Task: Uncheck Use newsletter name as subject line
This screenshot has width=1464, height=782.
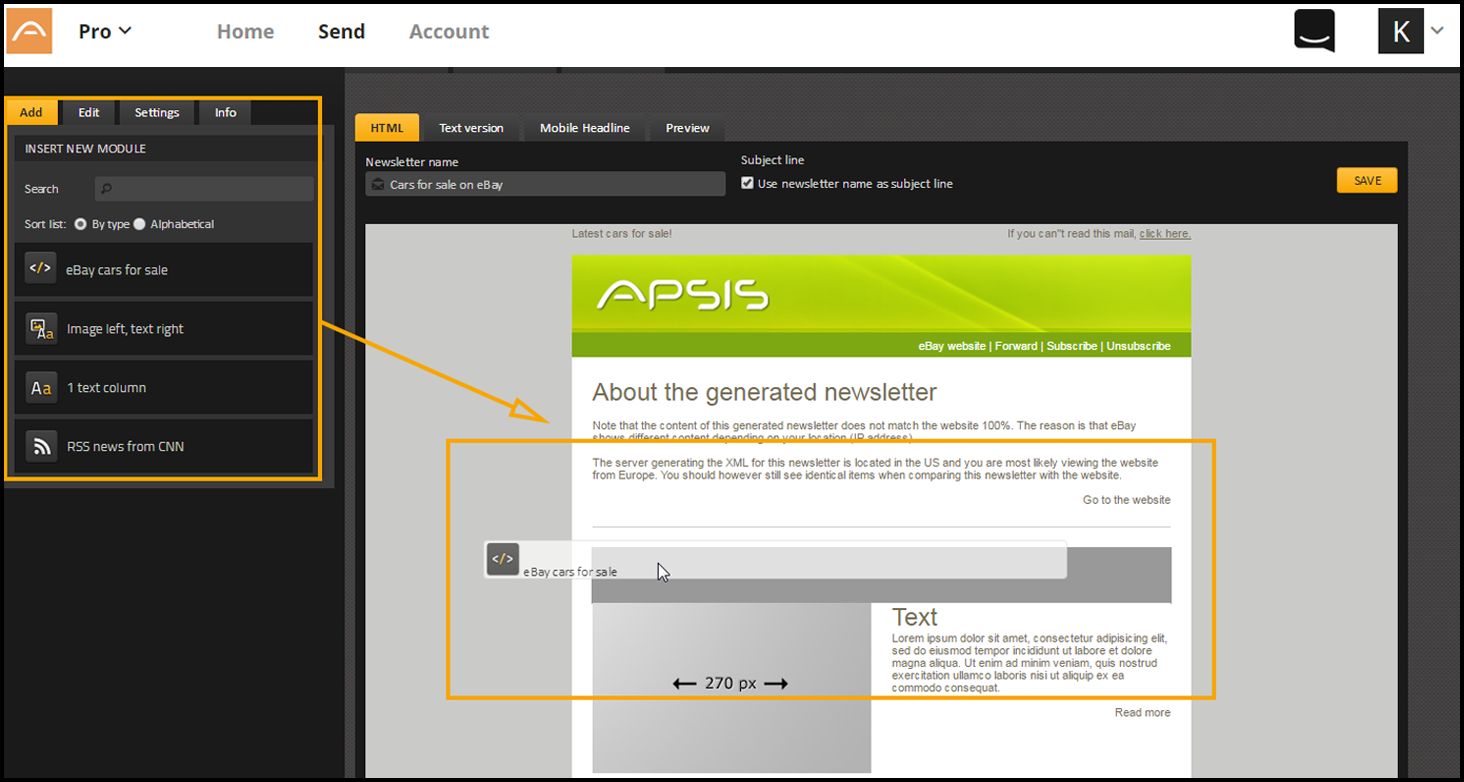Action: pyautogui.click(x=747, y=184)
